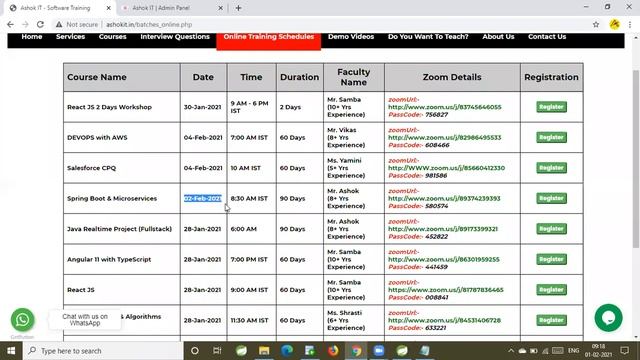
Task: Open the Services menu item
Action: tap(70, 36)
